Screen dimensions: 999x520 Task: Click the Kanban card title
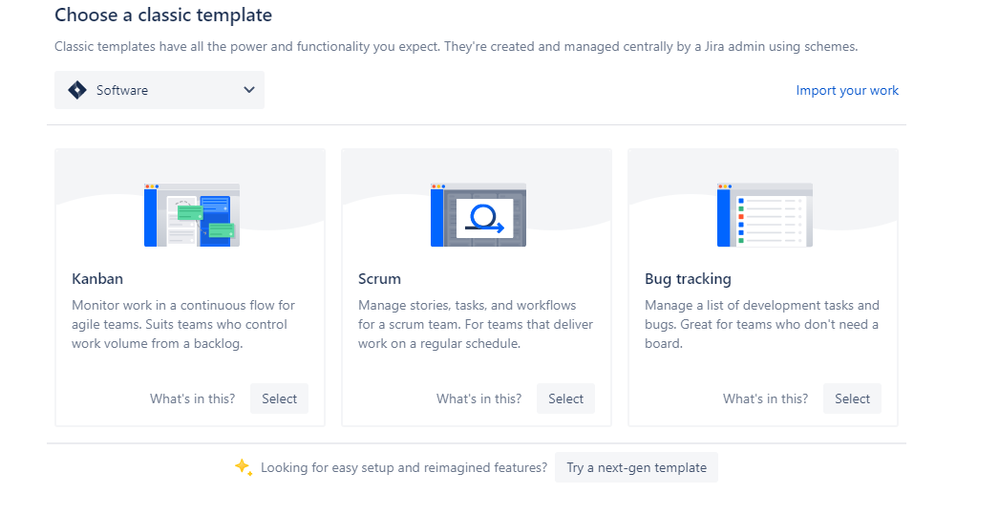(97, 279)
